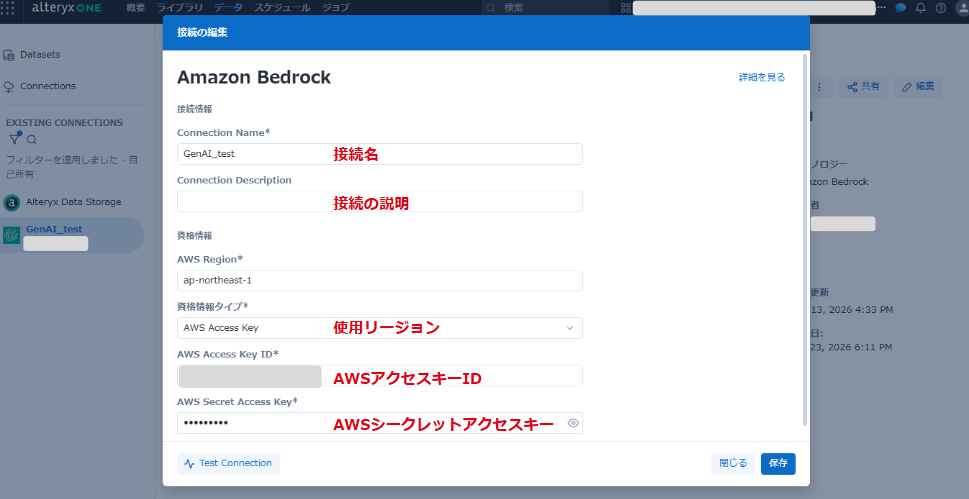Open Connections in the sidebar
Image resolution: width=969 pixels, height=499 pixels.
coord(40,87)
